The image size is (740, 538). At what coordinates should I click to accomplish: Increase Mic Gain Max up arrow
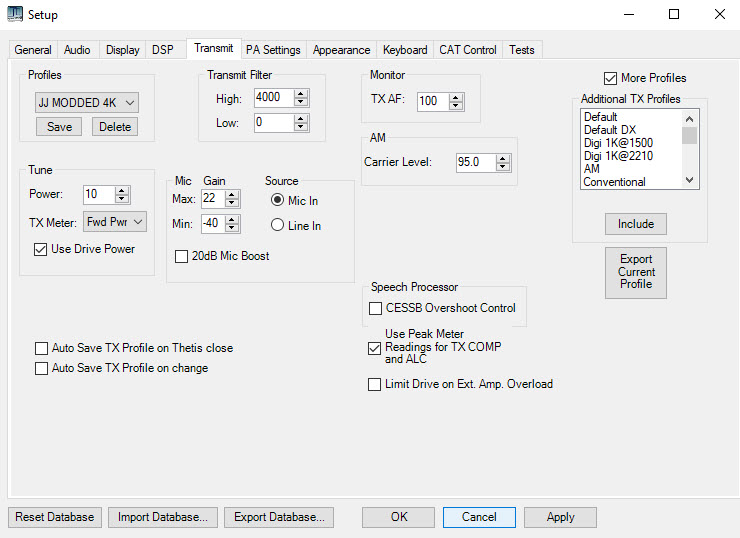[x=232, y=195]
